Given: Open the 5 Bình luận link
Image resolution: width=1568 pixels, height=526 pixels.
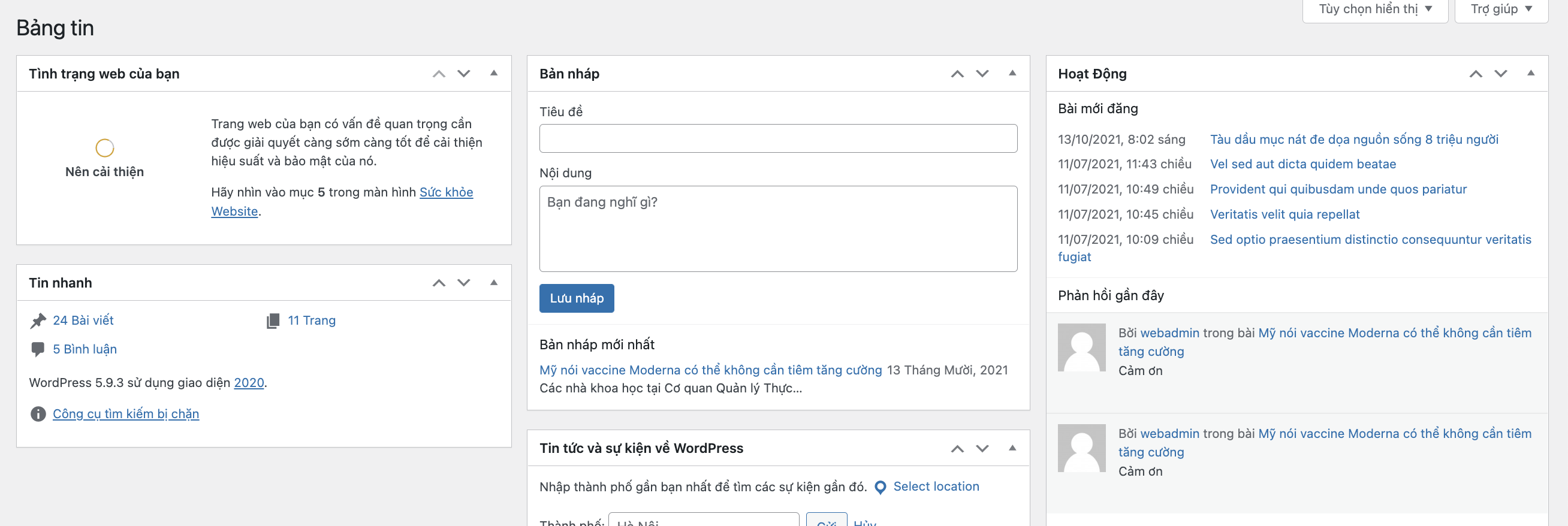Looking at the screenshot, I should click(85, 349).
